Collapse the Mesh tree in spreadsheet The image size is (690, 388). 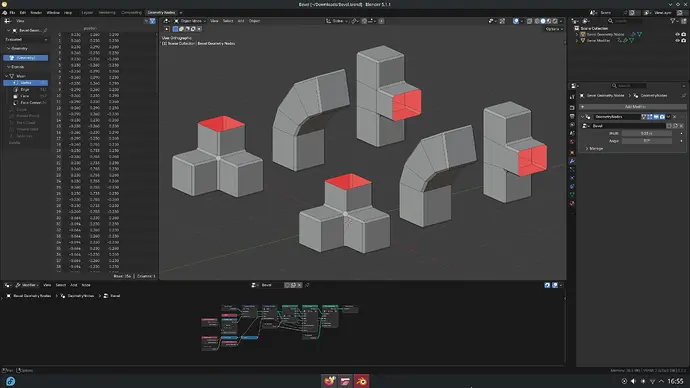coord(7,76)
